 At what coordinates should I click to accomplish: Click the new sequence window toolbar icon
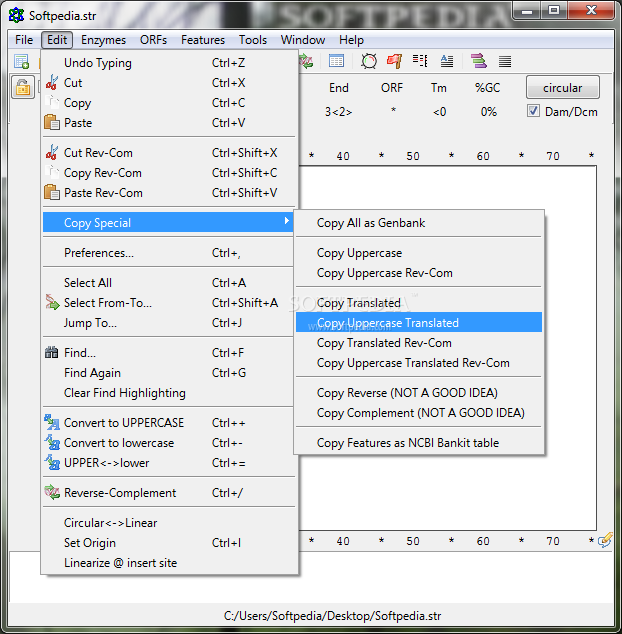(21, 61)
